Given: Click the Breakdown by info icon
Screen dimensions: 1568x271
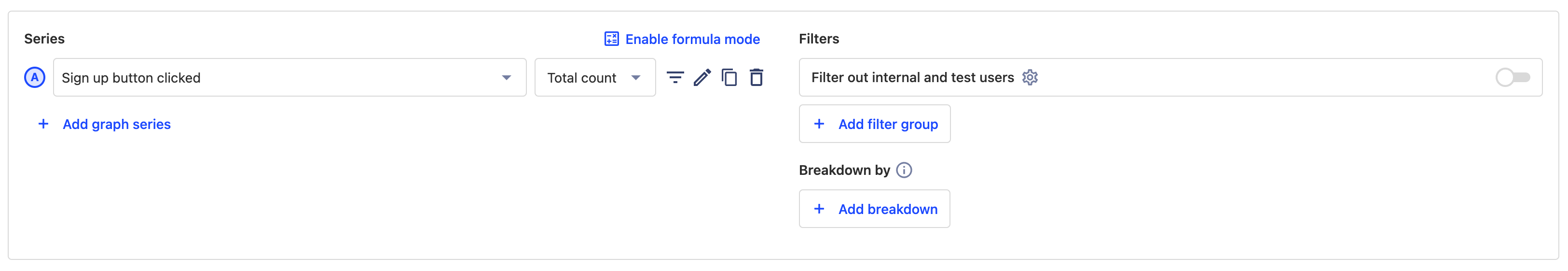Looking at the screenshot, I should pyautogui.click(x=904, y=170).
